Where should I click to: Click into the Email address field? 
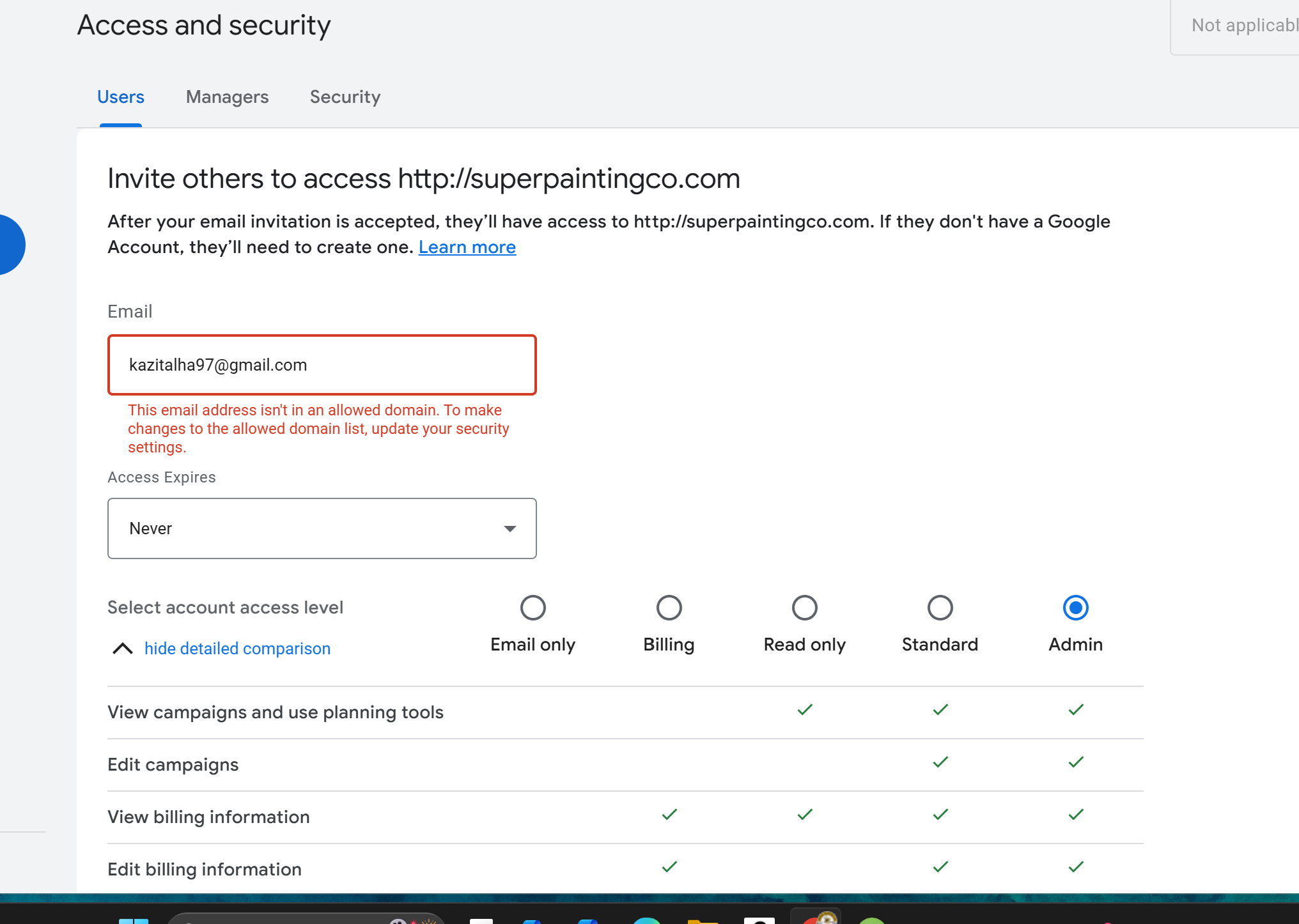322,365
